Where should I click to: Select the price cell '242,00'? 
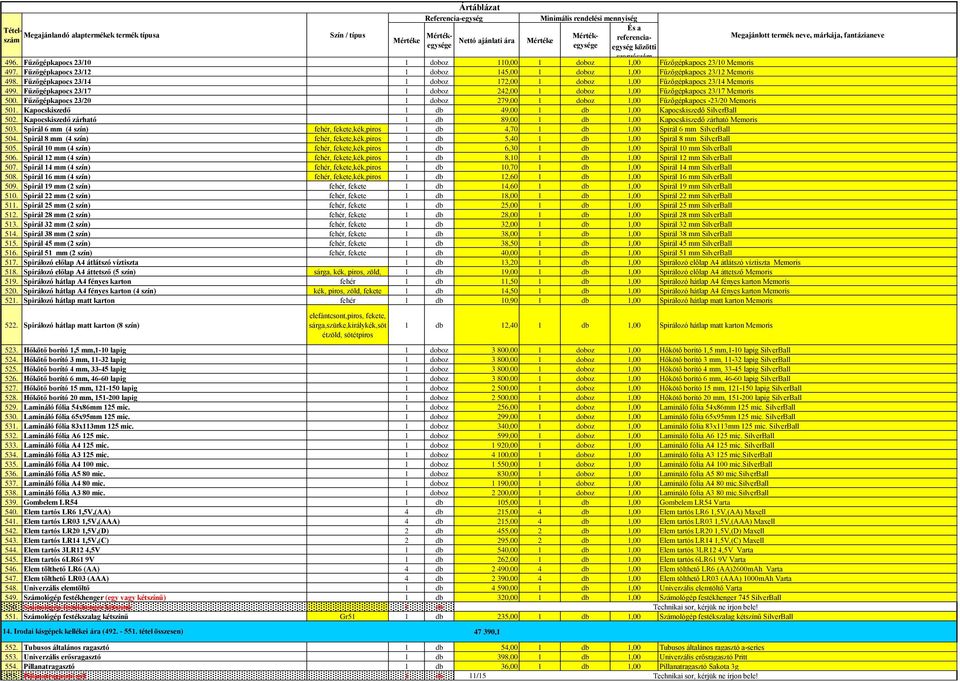487,91
